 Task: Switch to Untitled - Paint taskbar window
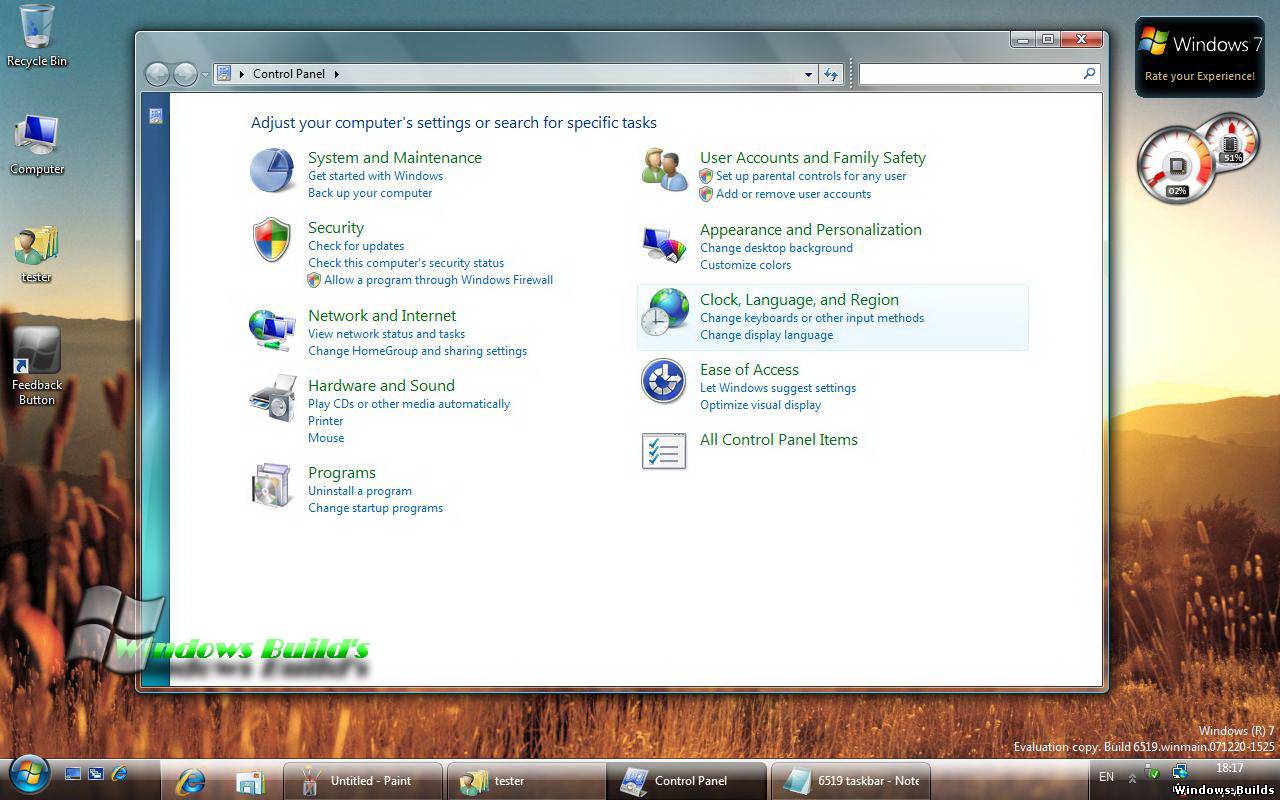click(x=361, y=781)
